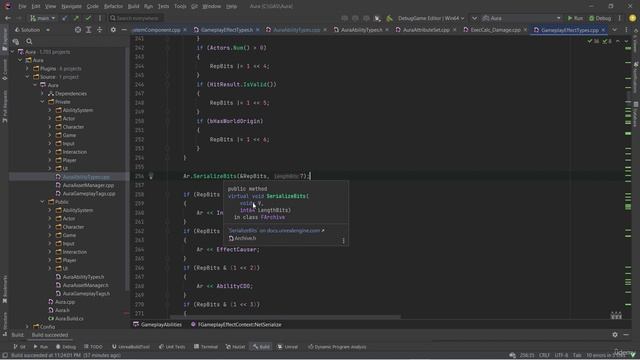Expand the Plugins folder
The height and width of the screenshot is (360, 640).
click(x=27, y=69)
